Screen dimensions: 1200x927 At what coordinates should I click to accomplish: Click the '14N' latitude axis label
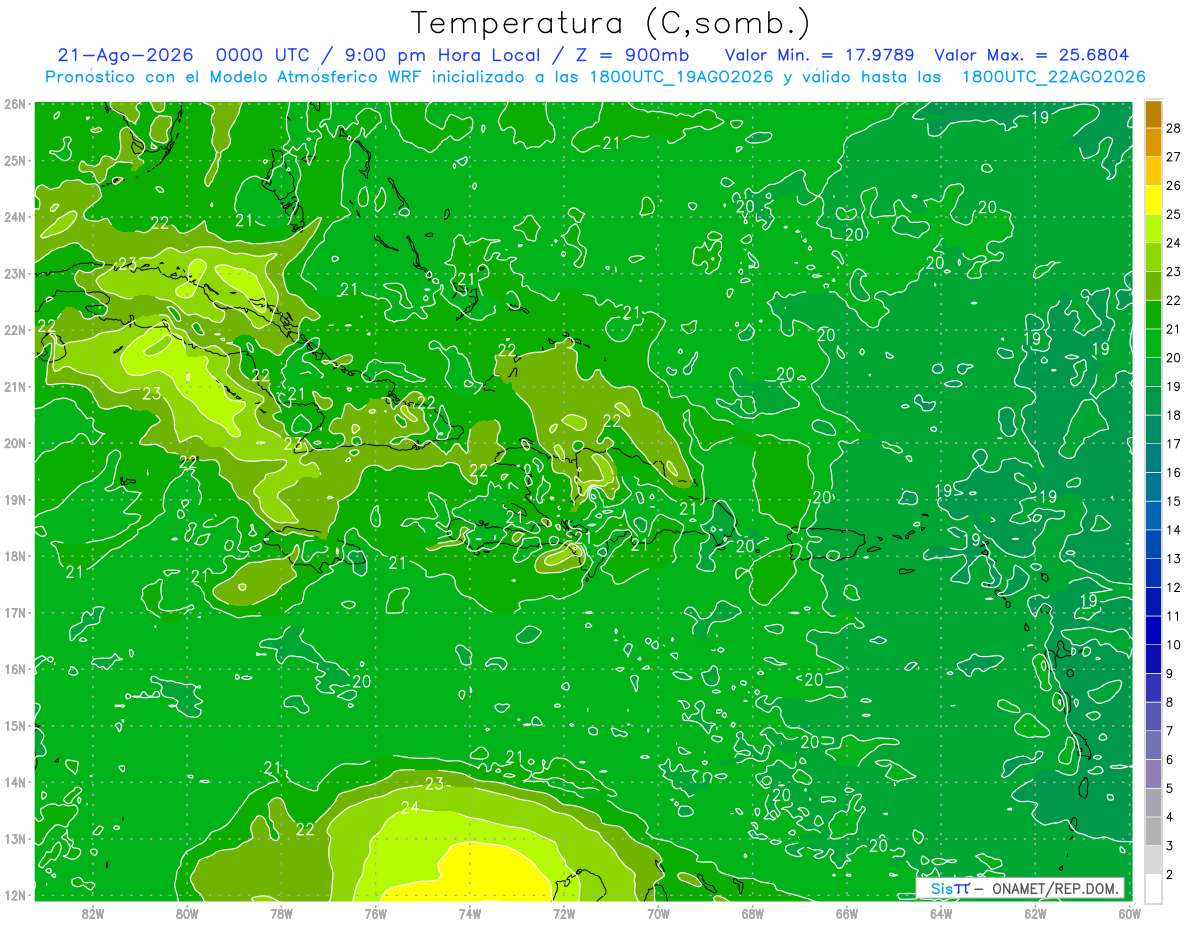tap(15, 782)
